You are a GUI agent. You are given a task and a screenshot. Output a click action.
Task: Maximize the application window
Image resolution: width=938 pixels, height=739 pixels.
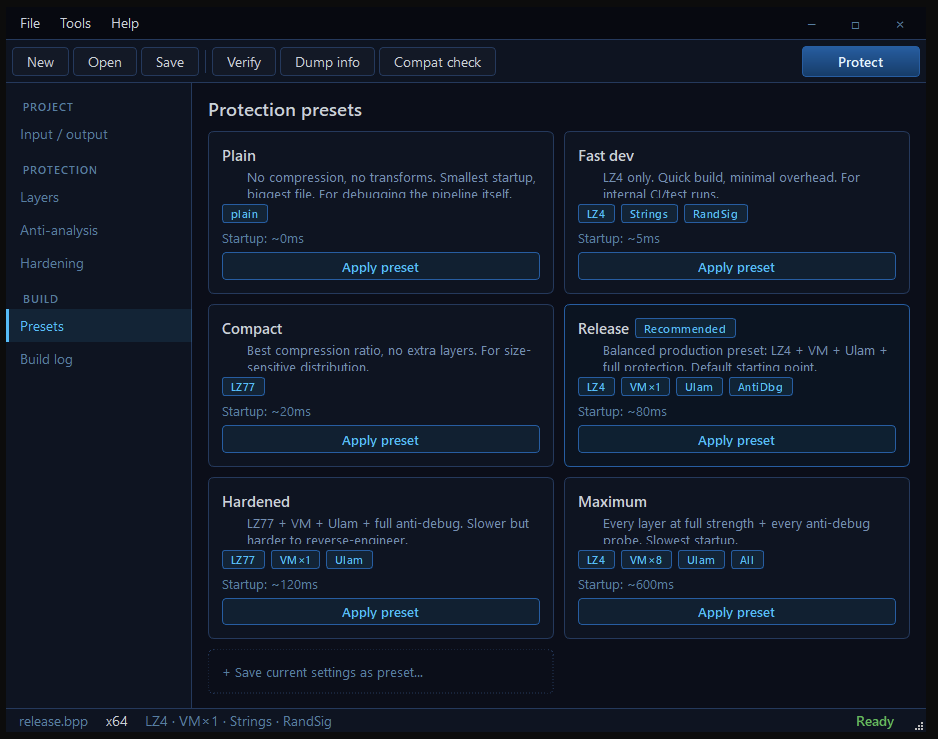(x=855, y=25)
